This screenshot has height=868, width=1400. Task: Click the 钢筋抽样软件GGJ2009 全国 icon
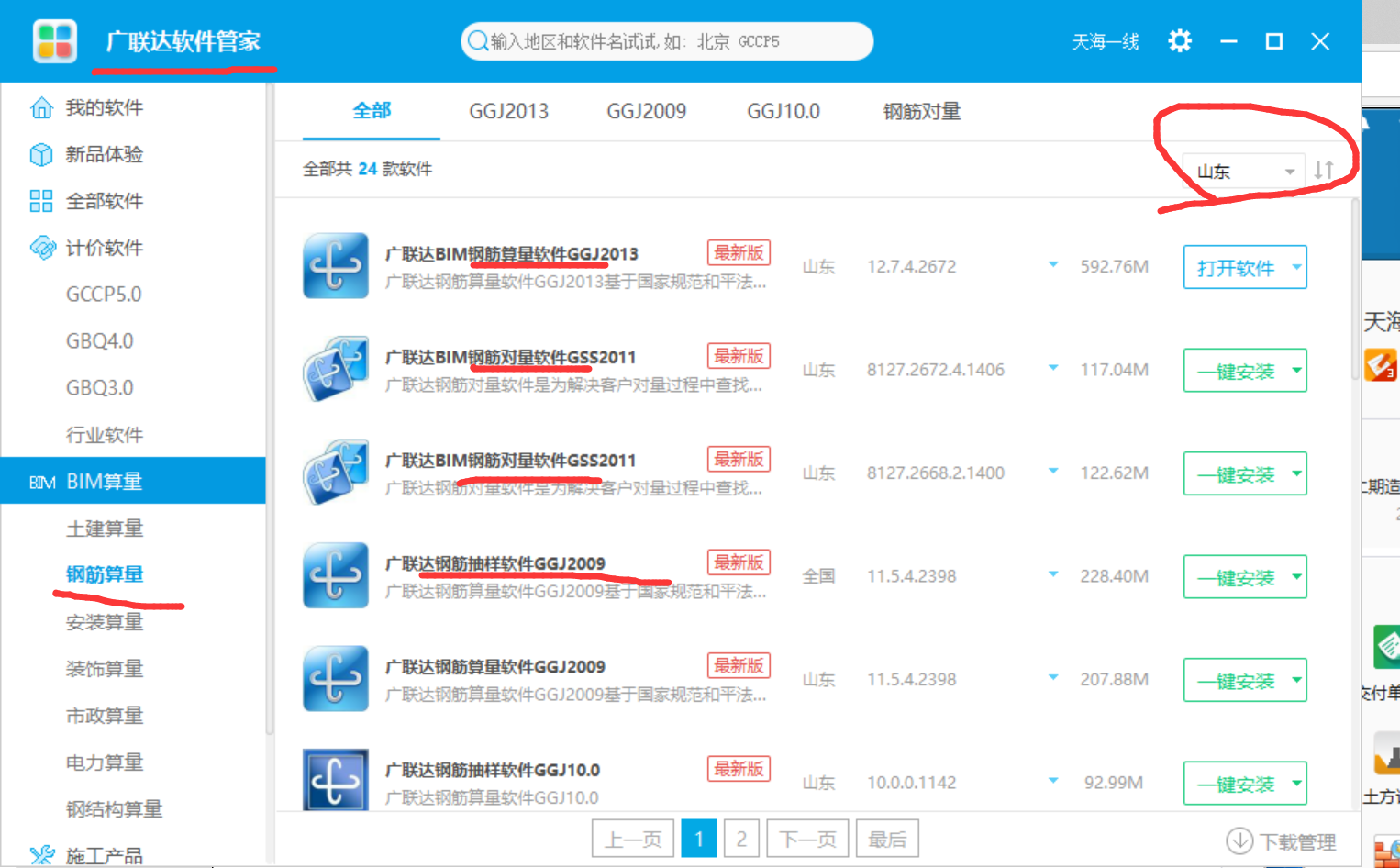pos(336,575)
